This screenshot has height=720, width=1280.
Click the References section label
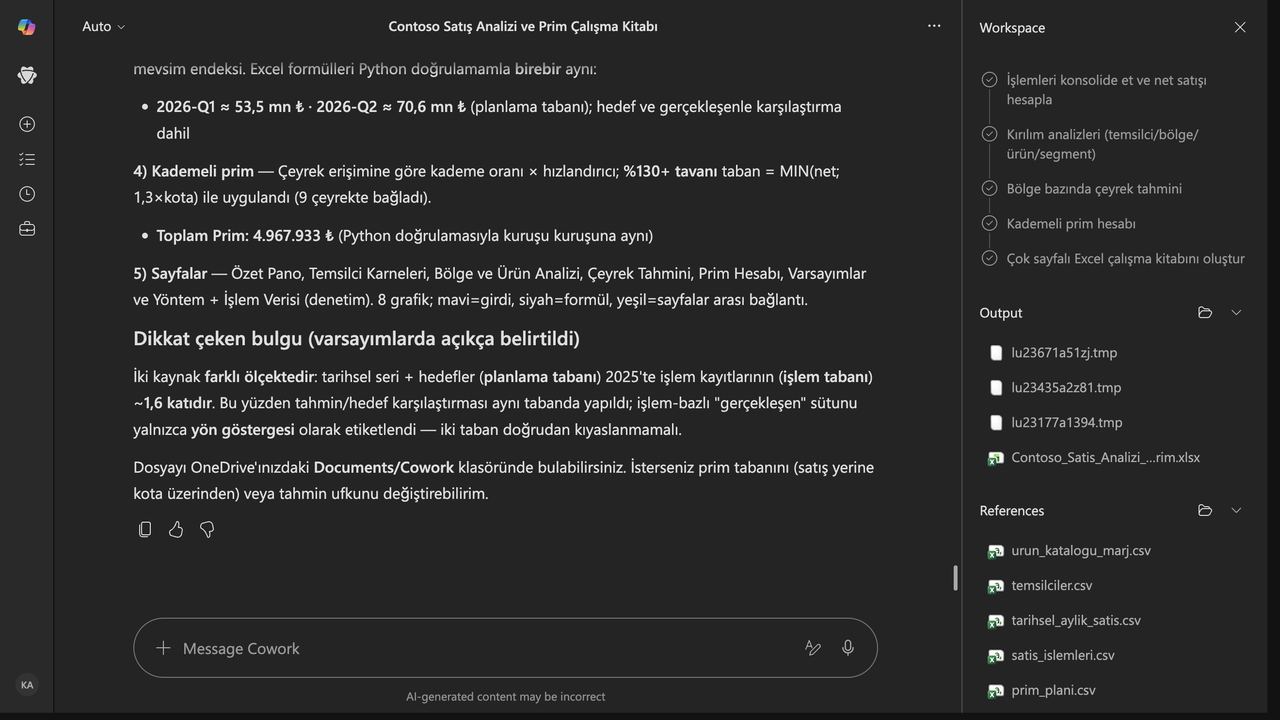(1012, 510)
